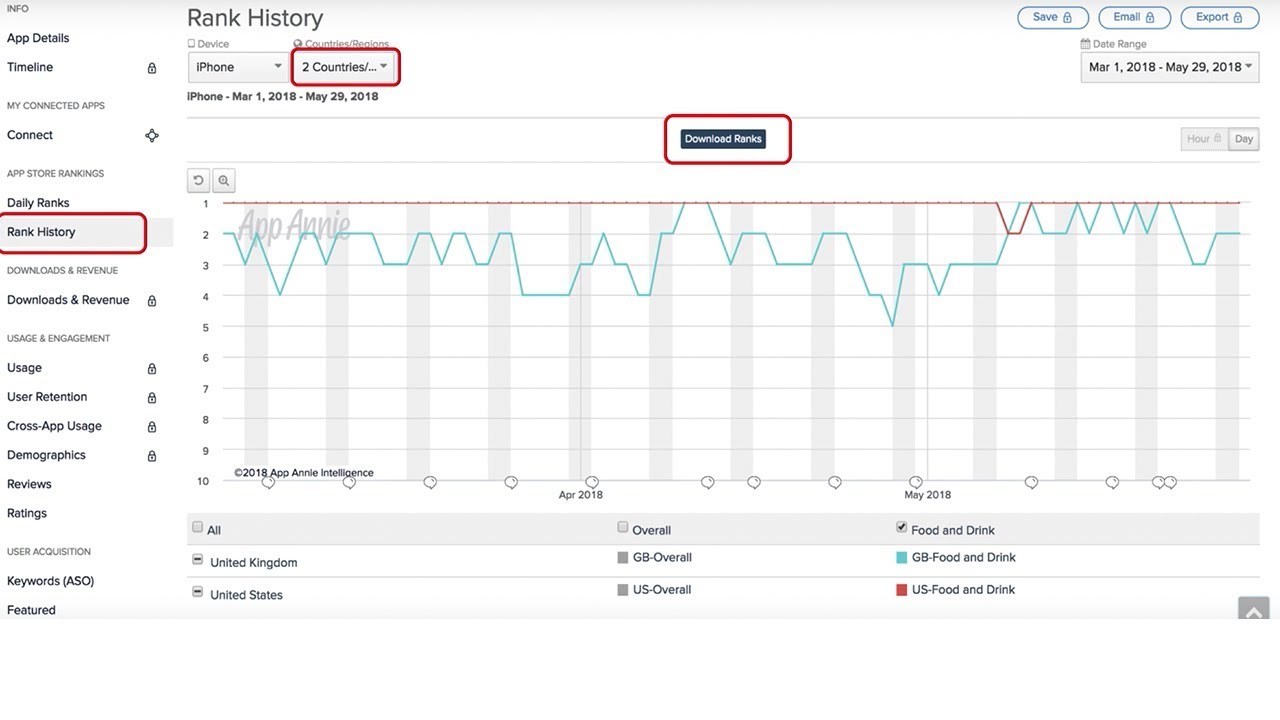The height and width of the screenshot is (720, 1280).
Task: Click US-Food and Drink red swatch
Action: pos(902,590)
